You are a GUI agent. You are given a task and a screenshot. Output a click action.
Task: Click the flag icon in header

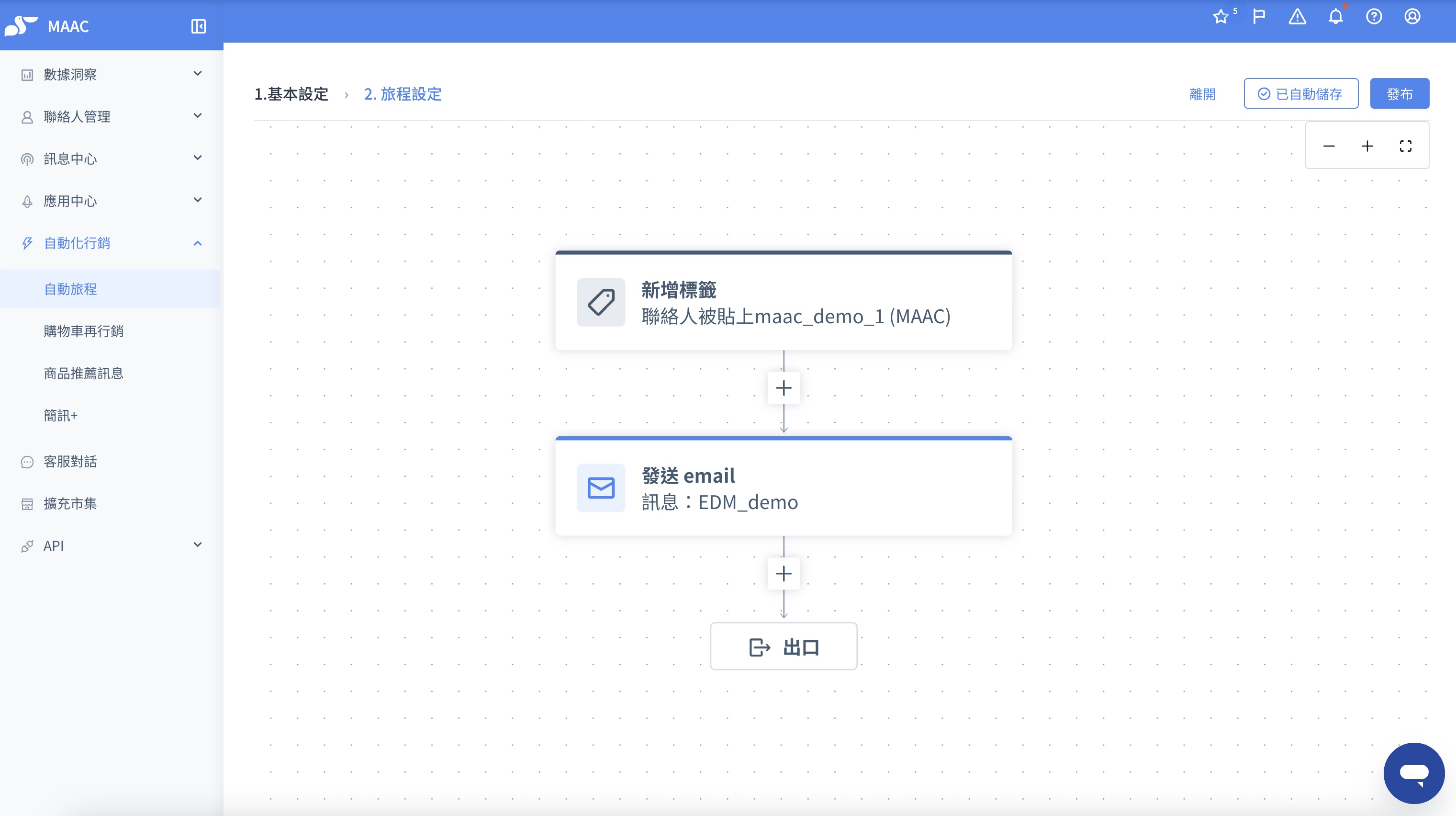pos(1259,16)
